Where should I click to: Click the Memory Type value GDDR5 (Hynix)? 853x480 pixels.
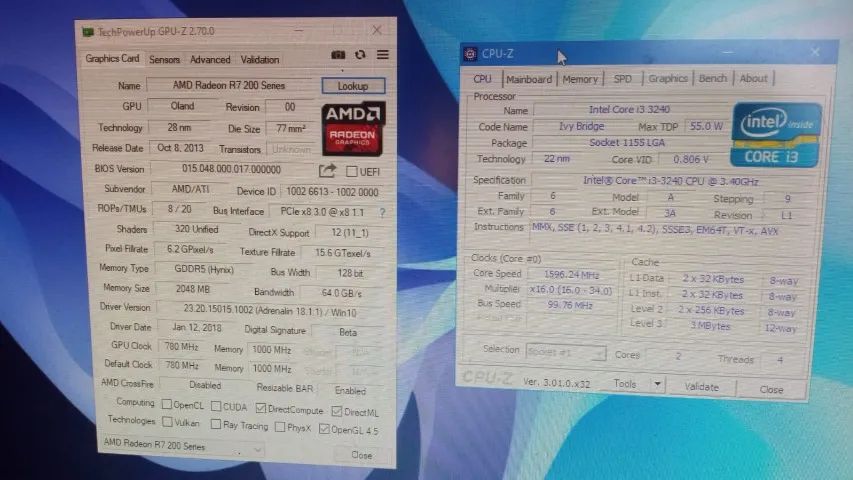click(x=204, y=269)
